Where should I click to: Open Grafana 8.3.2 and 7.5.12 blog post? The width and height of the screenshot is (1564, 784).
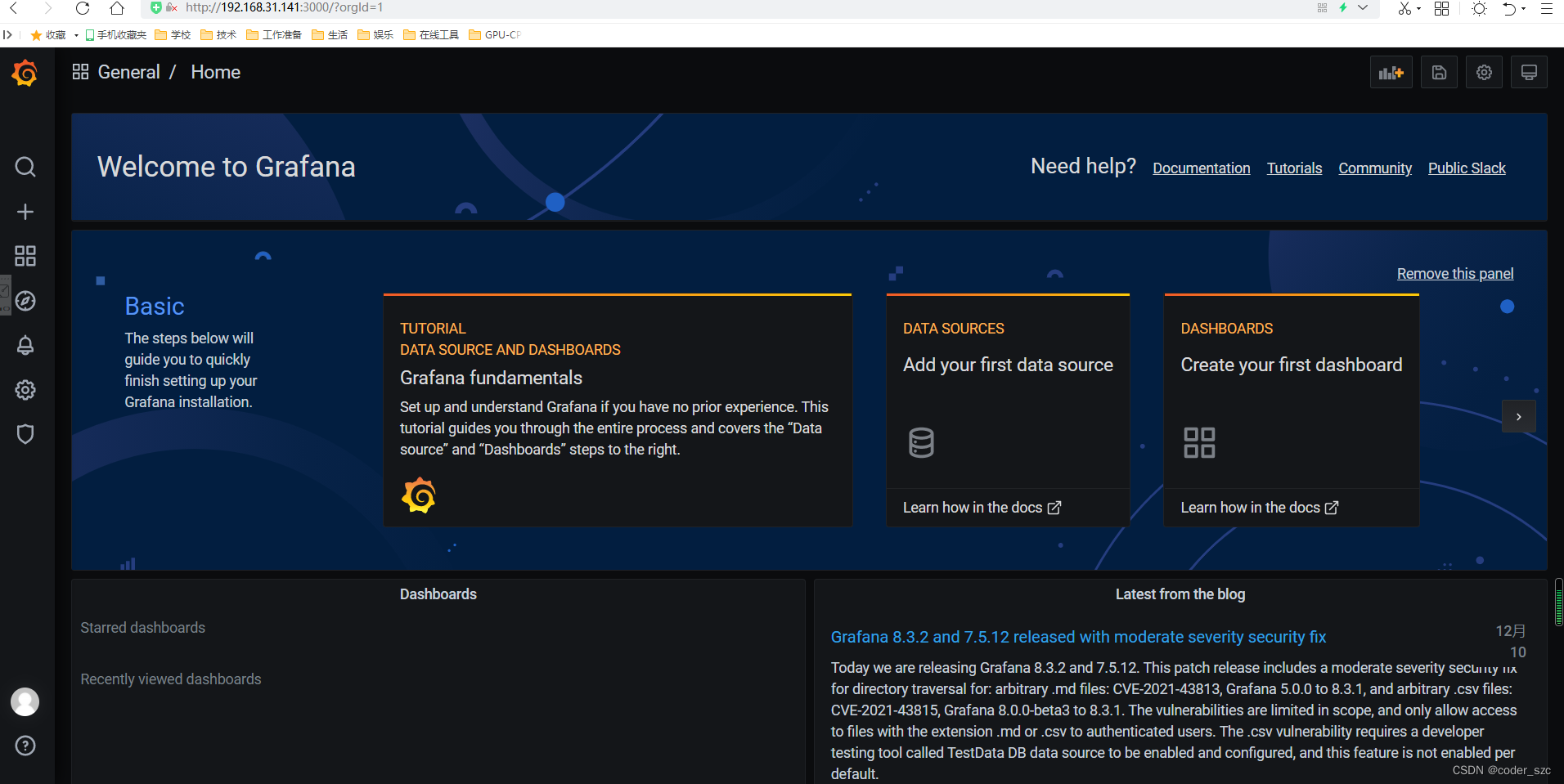tap(1078, 637)
